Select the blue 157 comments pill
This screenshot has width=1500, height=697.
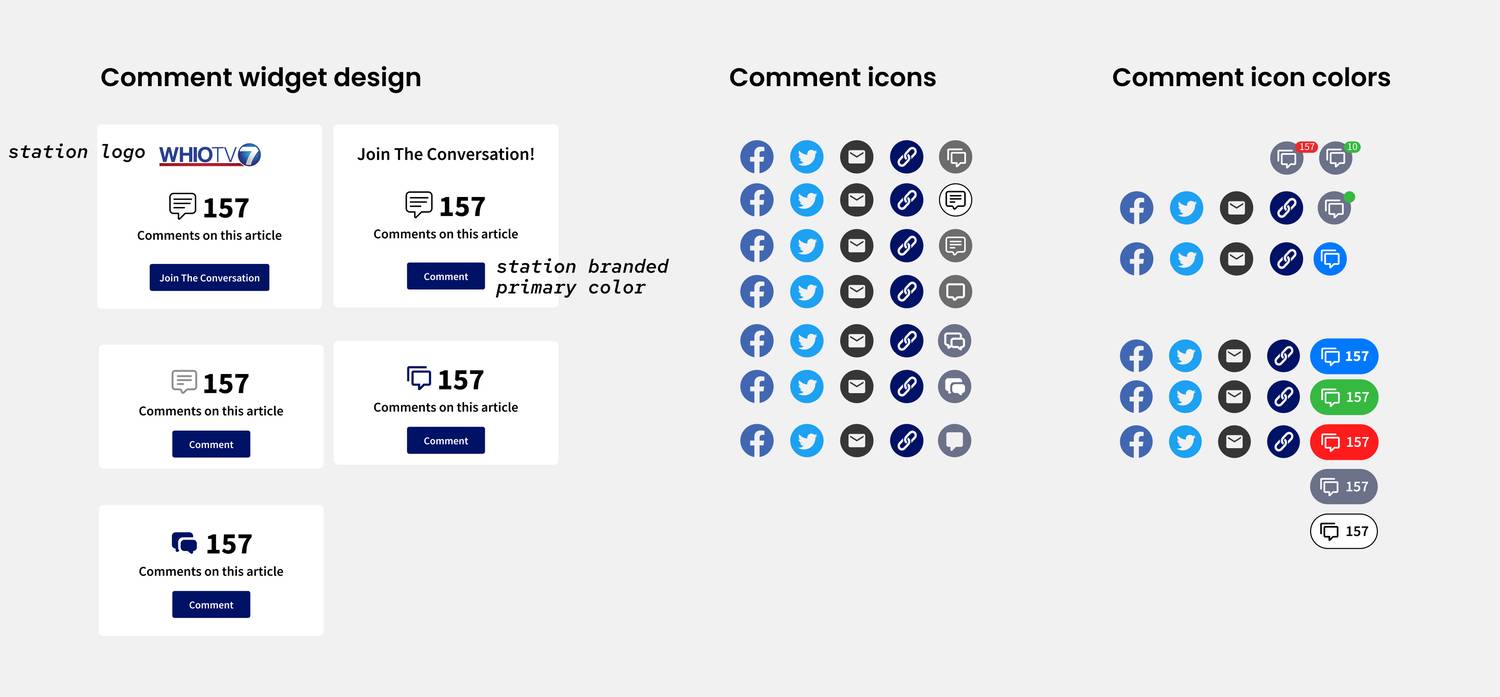pyautogui.click(x=1344, y=356)
